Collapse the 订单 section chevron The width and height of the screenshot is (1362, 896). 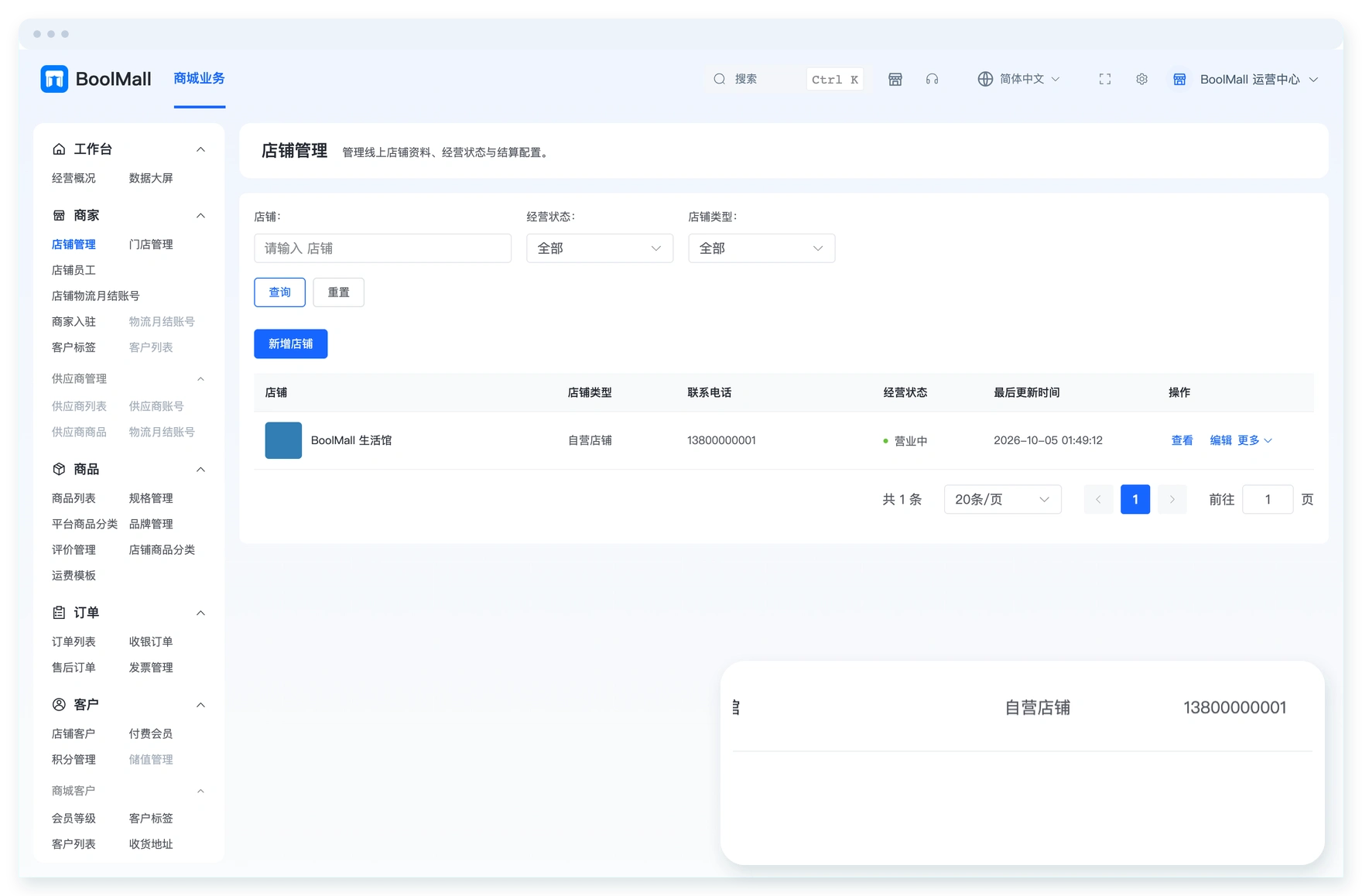point(200,613)
